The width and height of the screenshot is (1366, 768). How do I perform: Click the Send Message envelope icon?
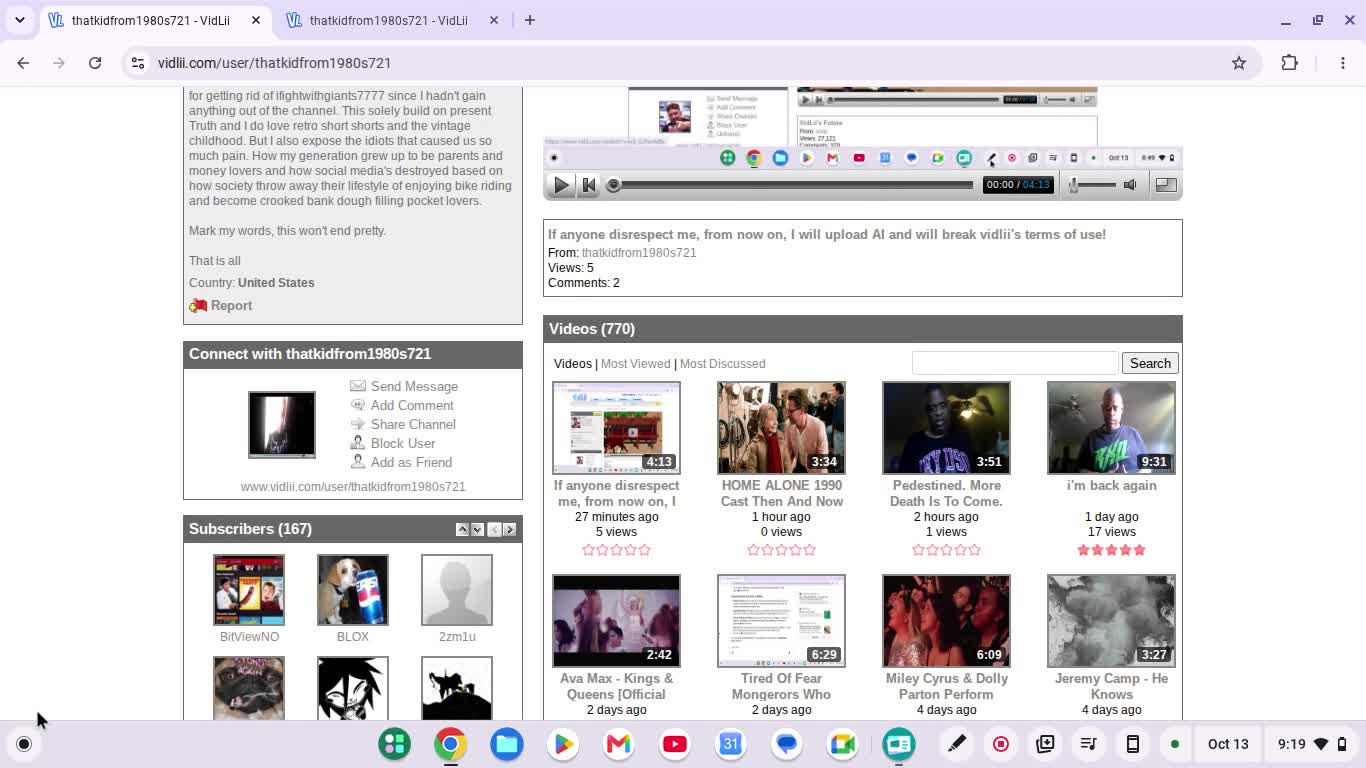pyautogui.click(x=358, y=386)
